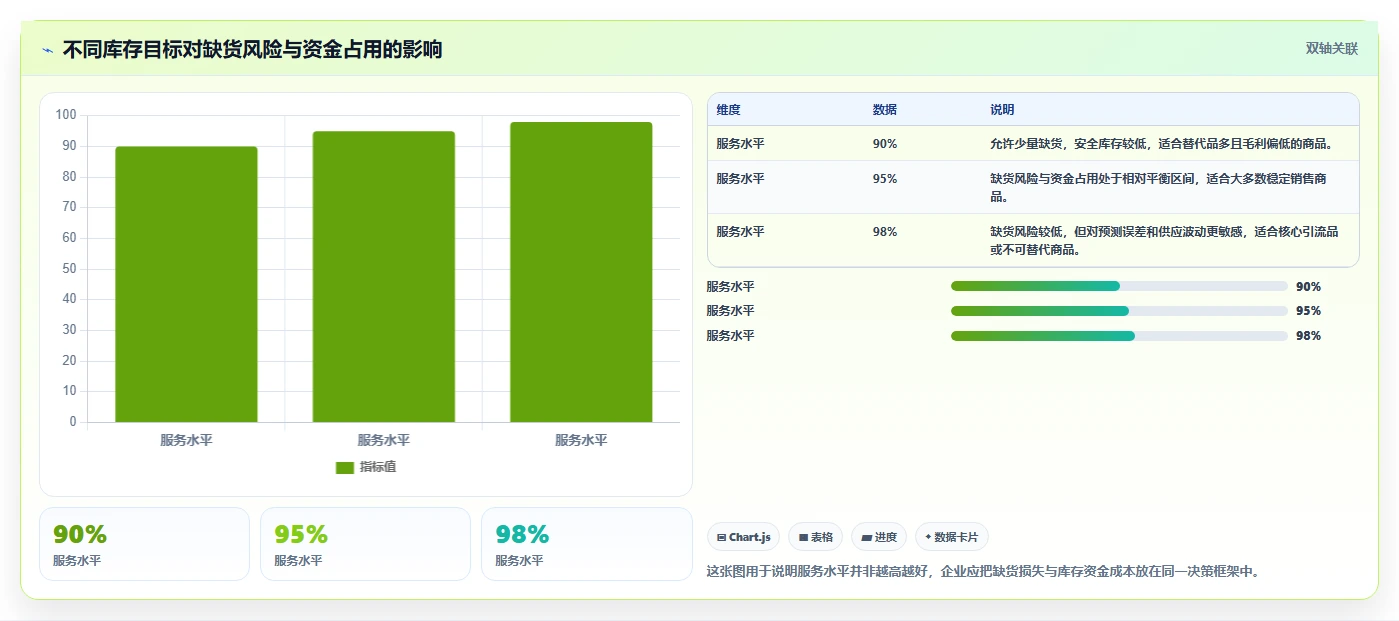
Task: Click the footer note starting 这张图用于说明
Action: [983, 572]
